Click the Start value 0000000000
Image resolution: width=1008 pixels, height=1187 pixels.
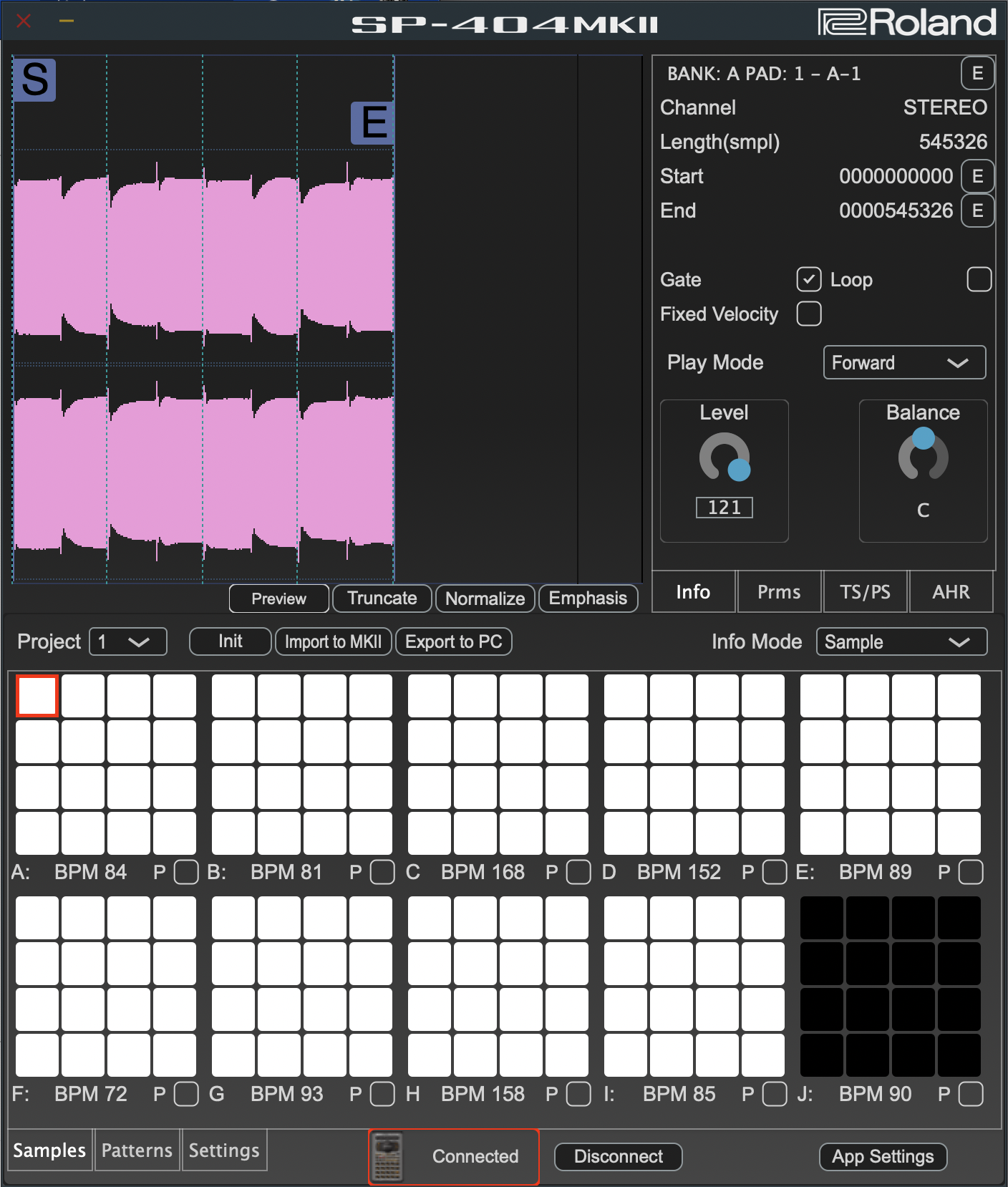[x=896, y=176]
